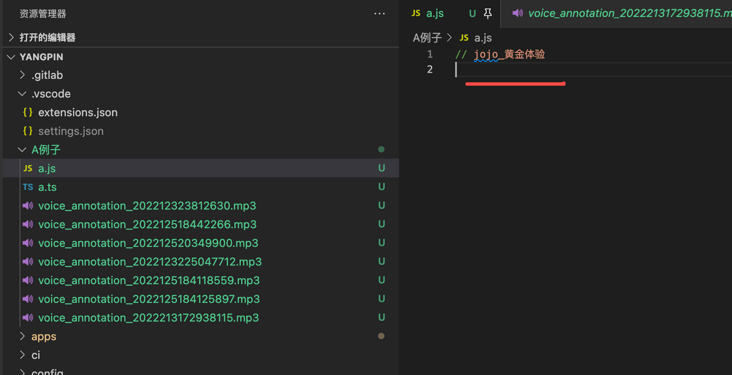Click the 资源管理器 panel title

click(42, 14)
